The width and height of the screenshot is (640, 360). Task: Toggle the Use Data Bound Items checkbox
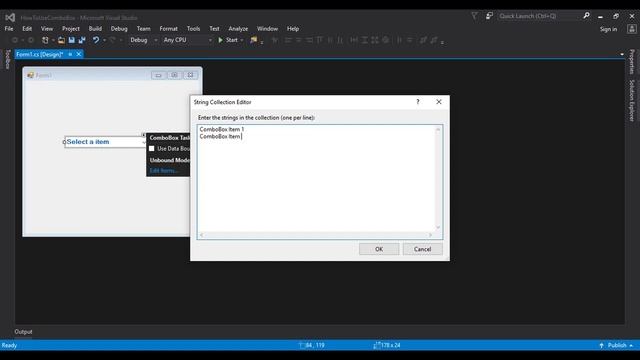click(151, 149)
